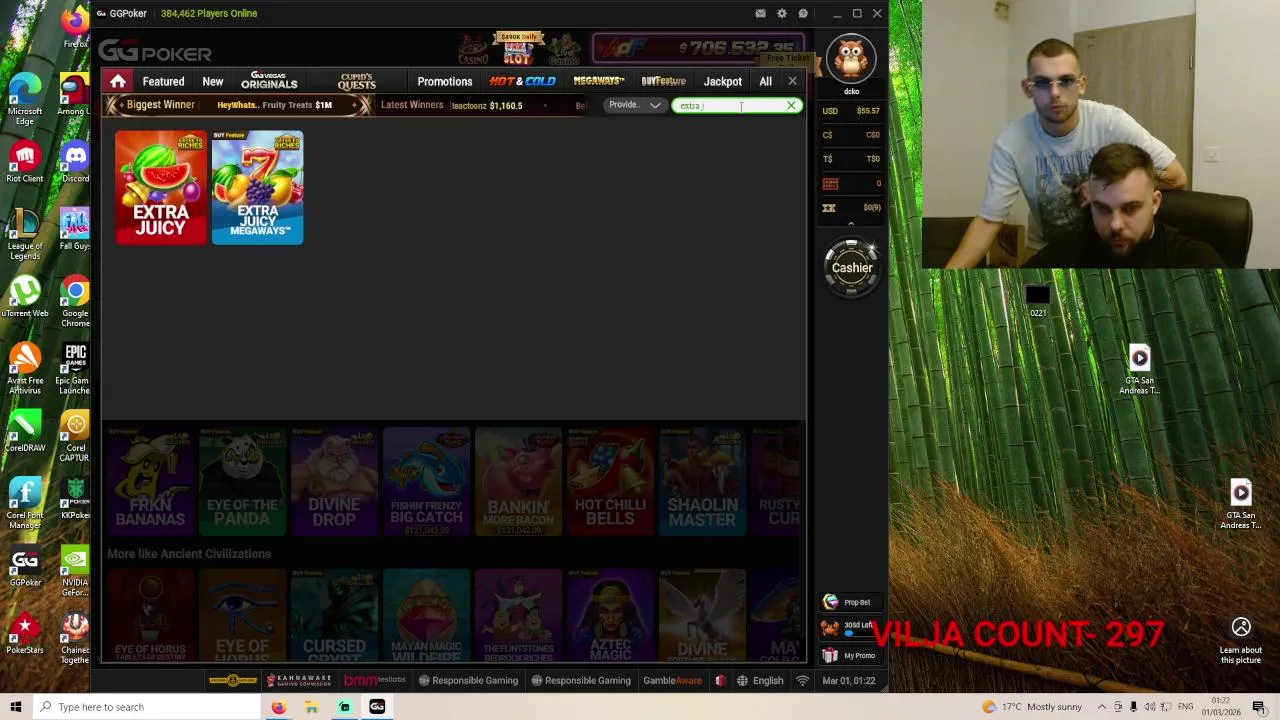1280x720 pixels.
Task: Open the Featured games tab
Action: coord(163,82)
